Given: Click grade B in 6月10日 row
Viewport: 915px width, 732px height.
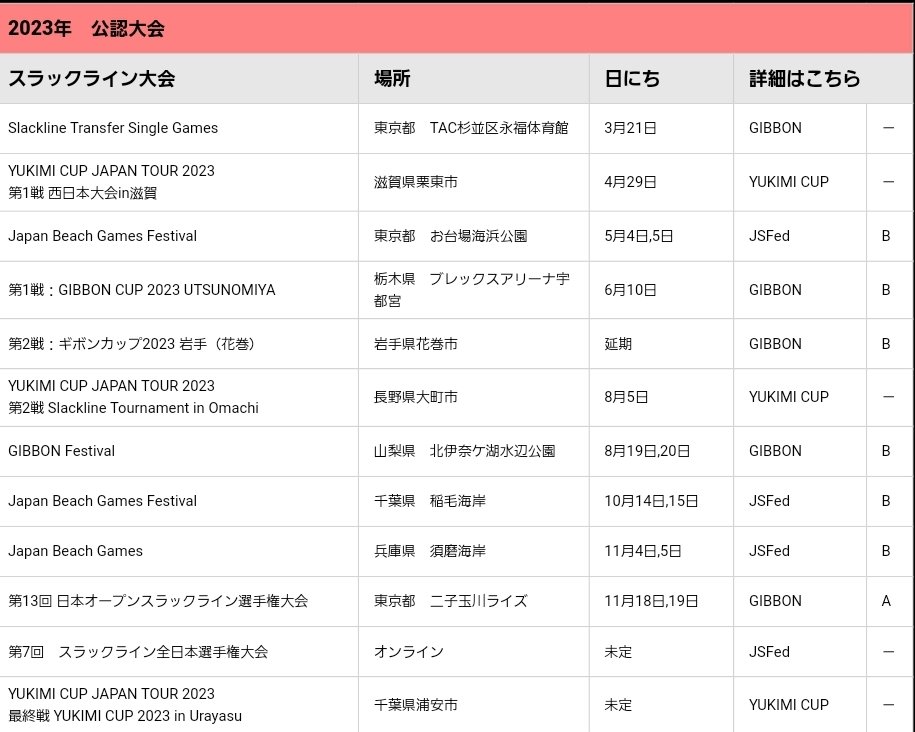Looking at the screenshot, I should click(x=886, y=290).
